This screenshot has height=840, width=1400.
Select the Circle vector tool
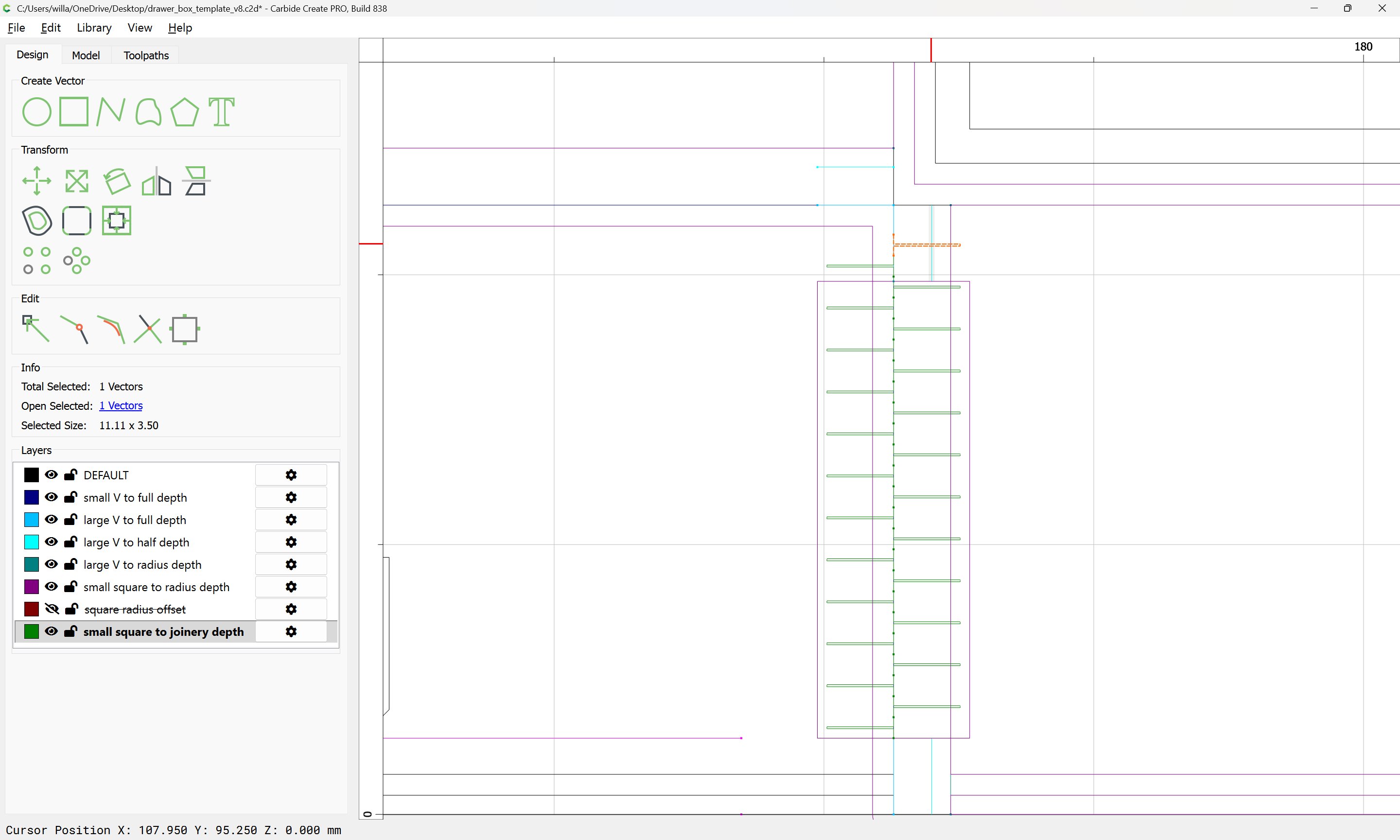(x=37, y=111)
